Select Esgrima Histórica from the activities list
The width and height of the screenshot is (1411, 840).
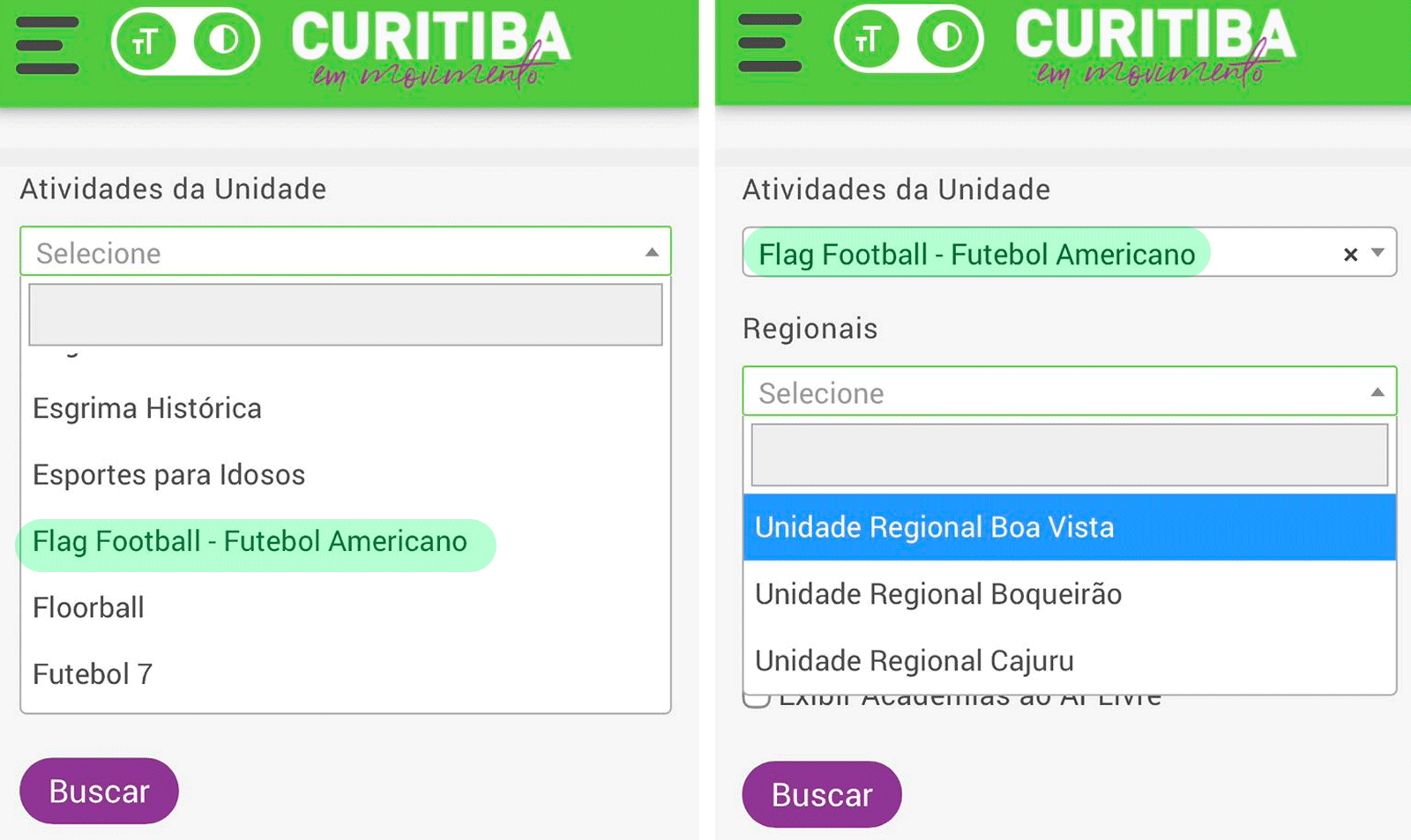point(147,409)
